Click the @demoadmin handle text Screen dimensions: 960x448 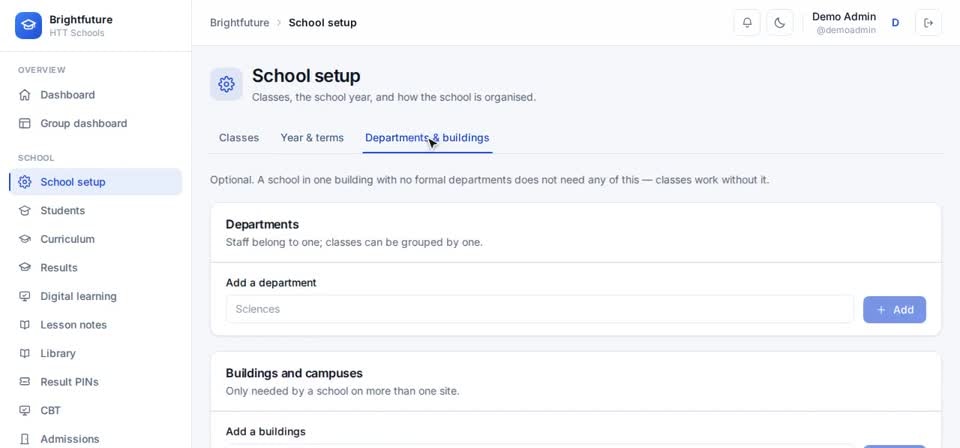(846, 30)
